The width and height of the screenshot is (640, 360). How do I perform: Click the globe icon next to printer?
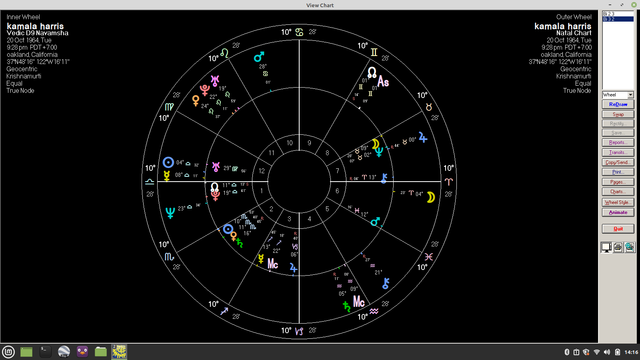(629, 247)
